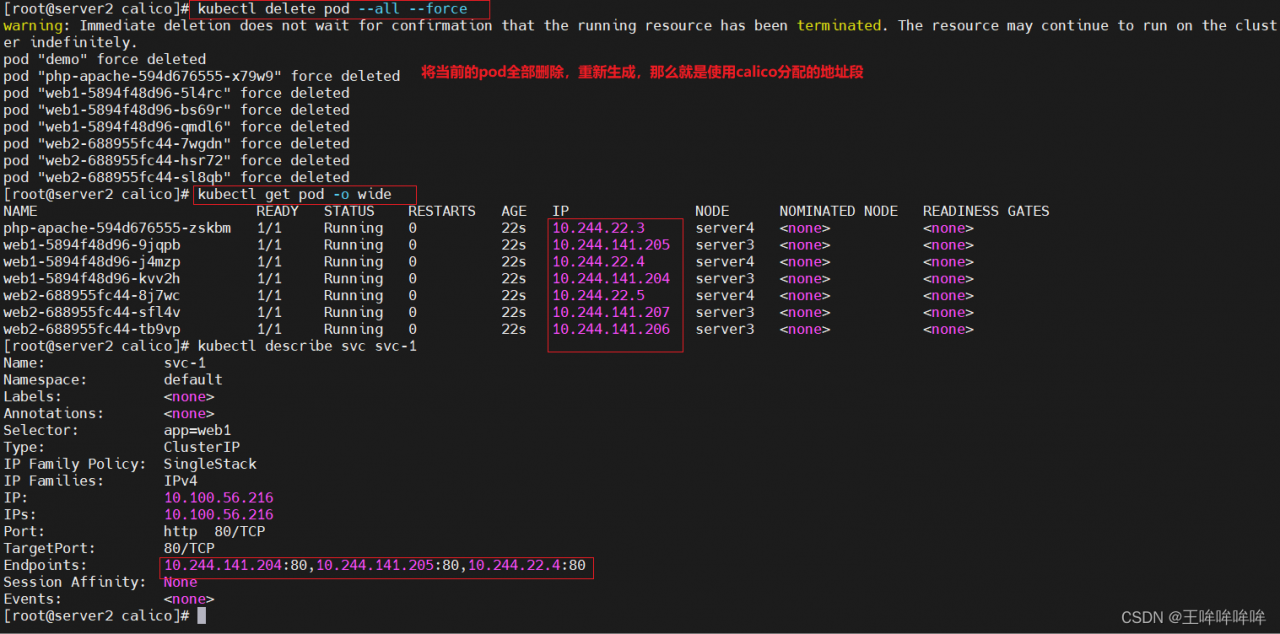The height and width of the screenshot is (634, 1280).
Task: Click server3 node of the web2-688955fc44-tb9vp row
Action: coord(725,329)
